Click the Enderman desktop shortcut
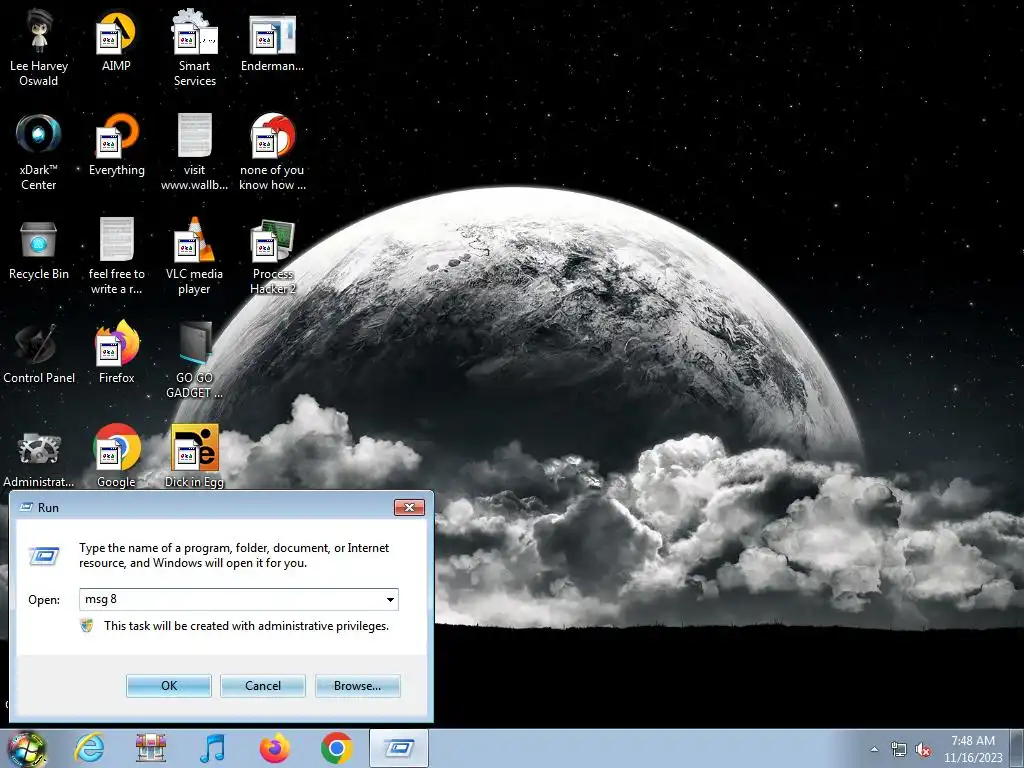 pos(272,42)
